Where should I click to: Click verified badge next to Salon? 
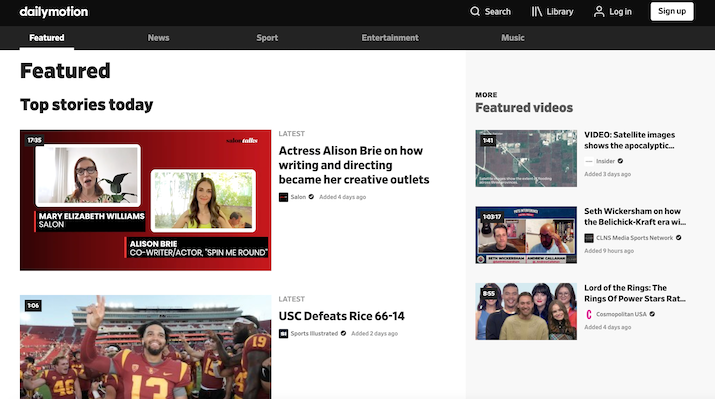pyautogui.click(x=311, y=197)
